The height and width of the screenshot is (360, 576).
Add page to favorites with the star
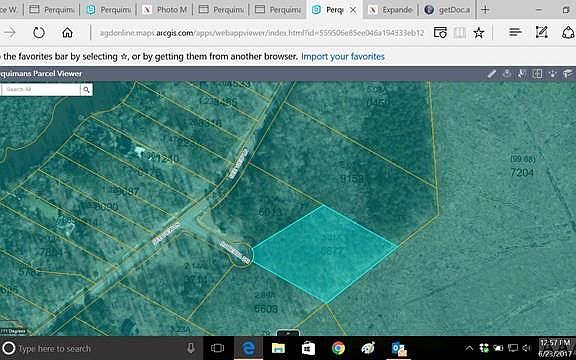click(478, 33)
